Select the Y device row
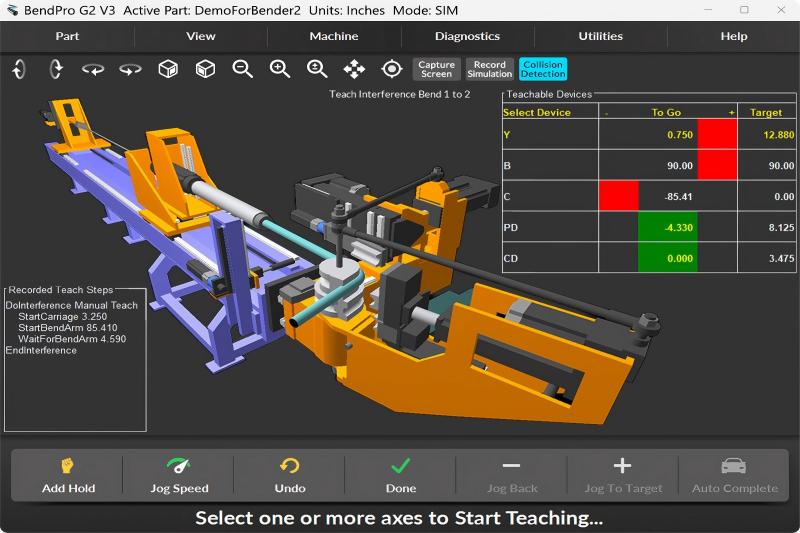This screenshot has height=533, width=800. (x=549, y=135)
